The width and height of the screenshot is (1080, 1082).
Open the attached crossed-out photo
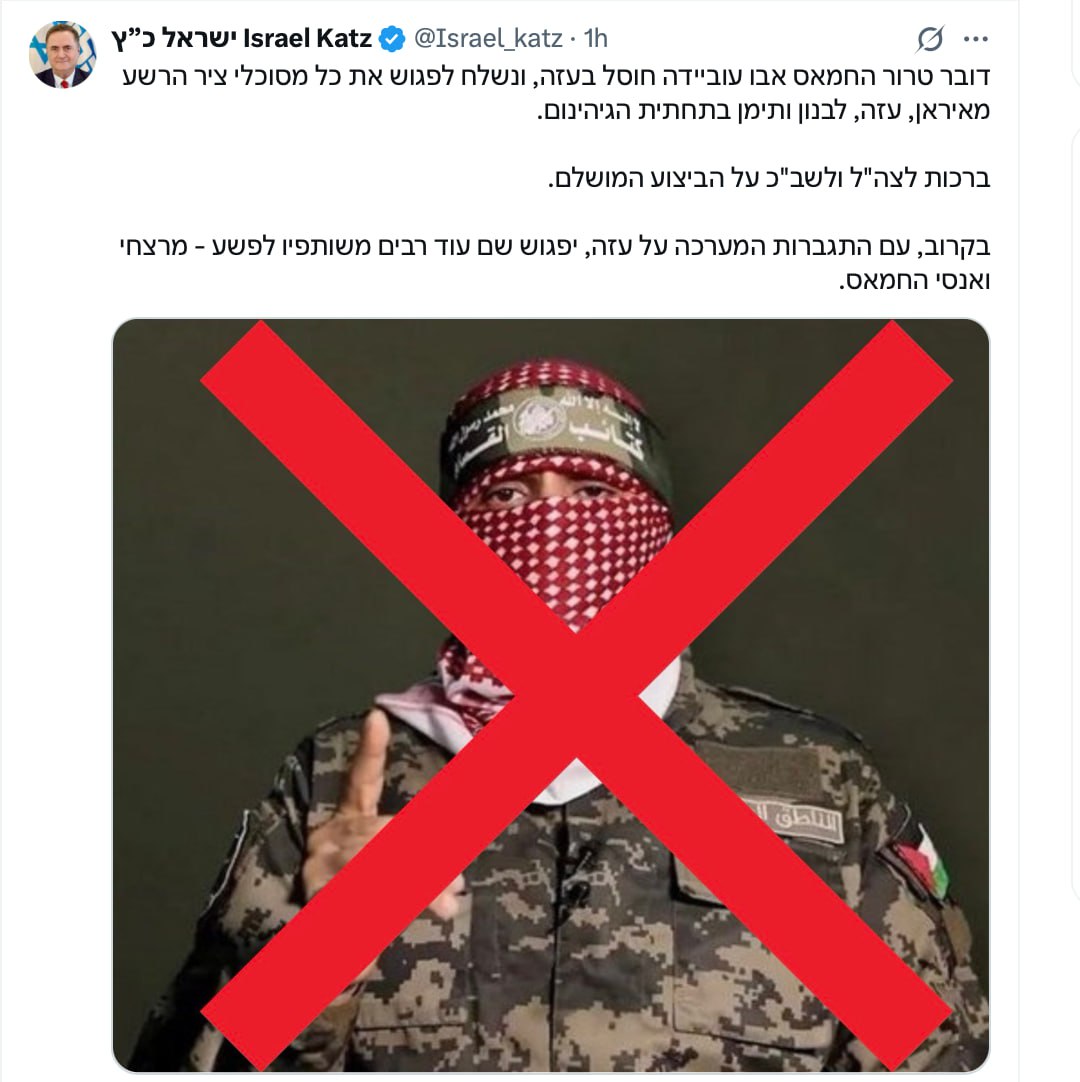551,694
